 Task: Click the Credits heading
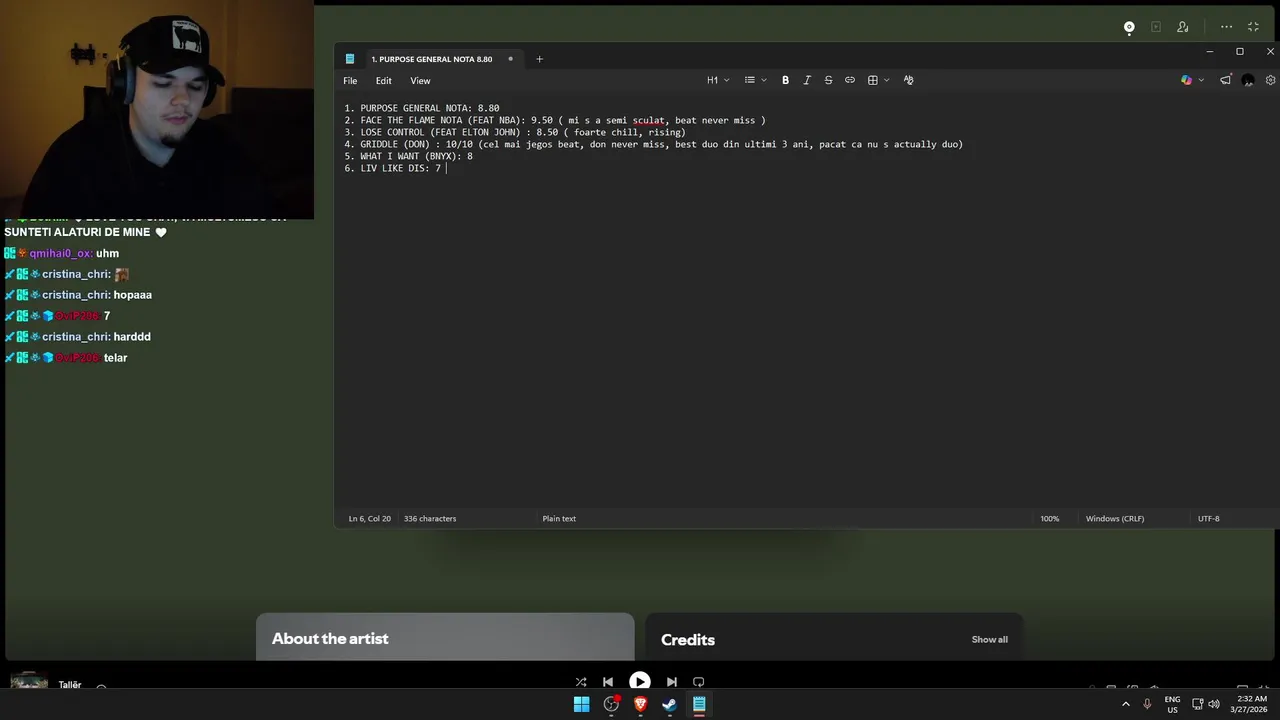click(688, 640)
